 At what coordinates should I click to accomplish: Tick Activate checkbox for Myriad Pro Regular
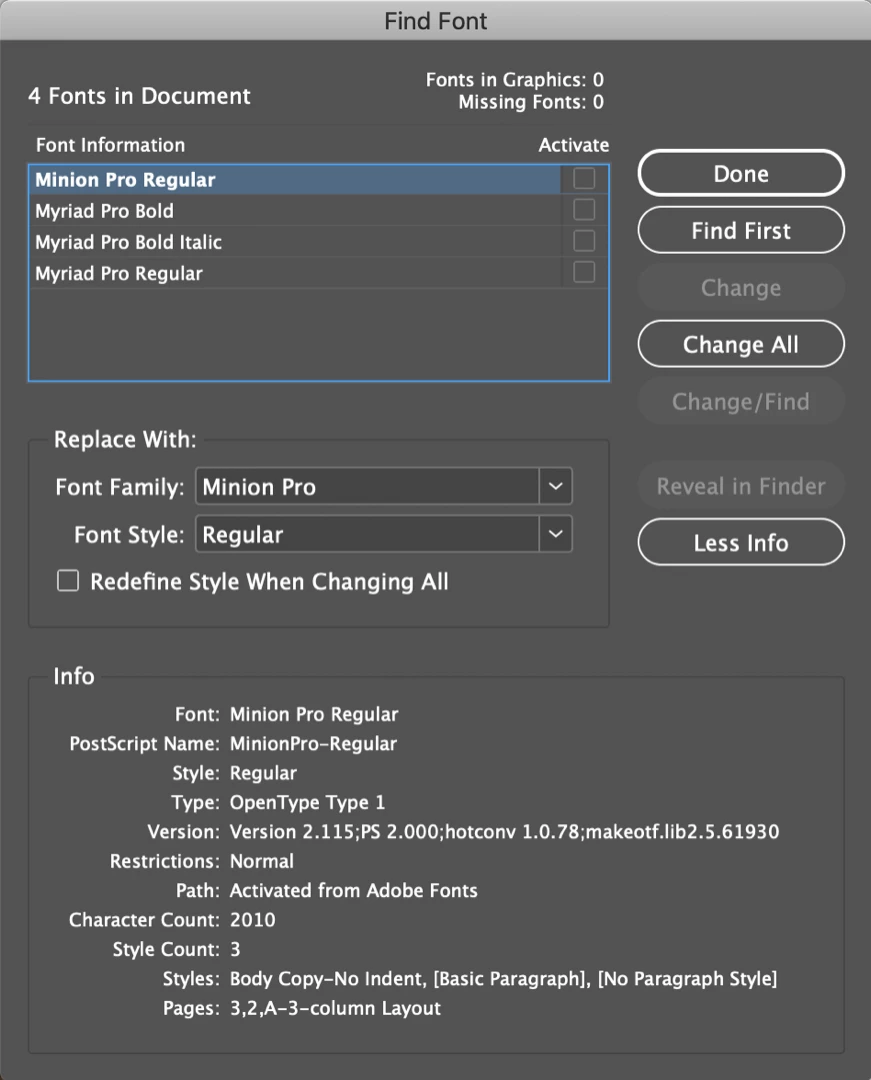(x=584, y=271)
